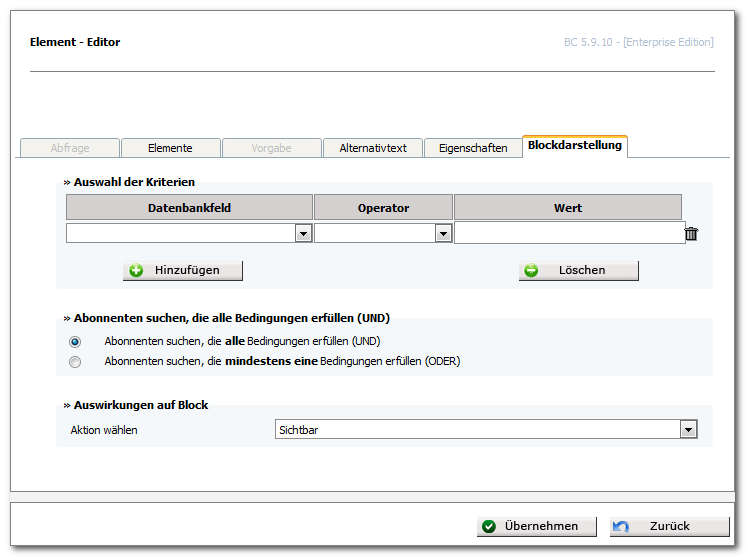Select radio option mindestens eine Bedingungen (ODER)
Screen dimensions: 746x557
point(75,362)
